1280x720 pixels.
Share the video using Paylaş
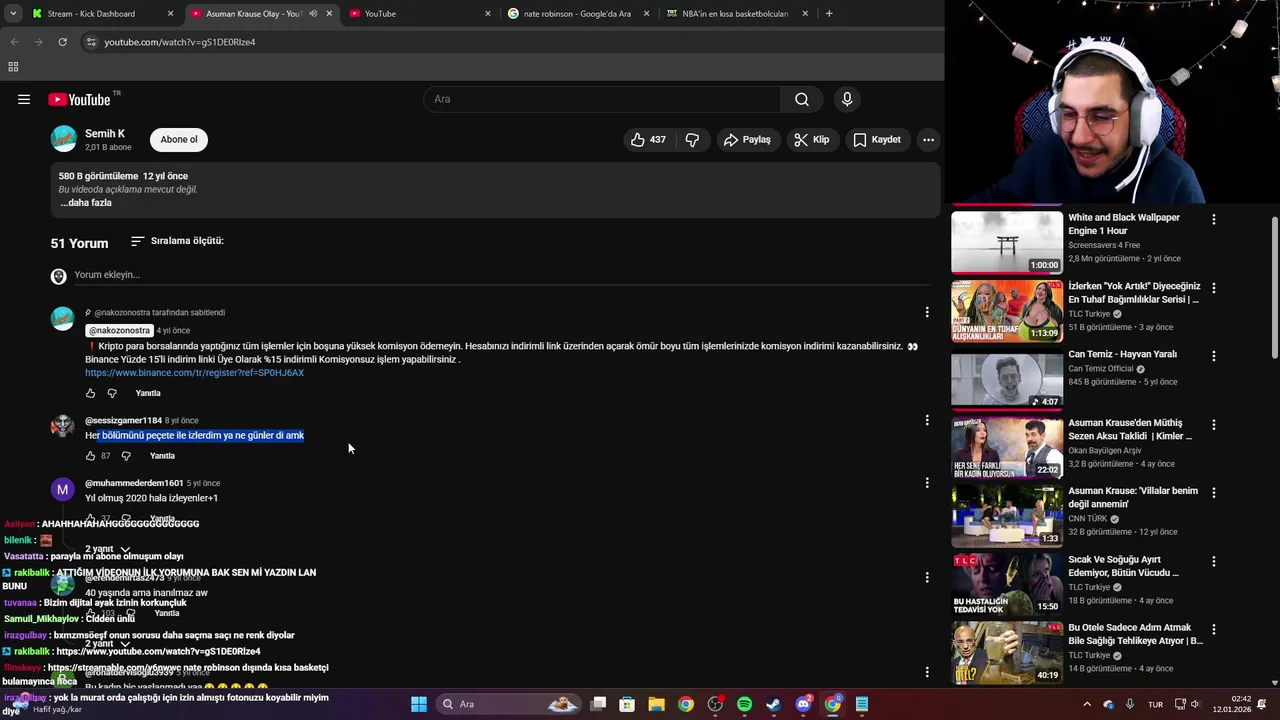click(748, 140)
